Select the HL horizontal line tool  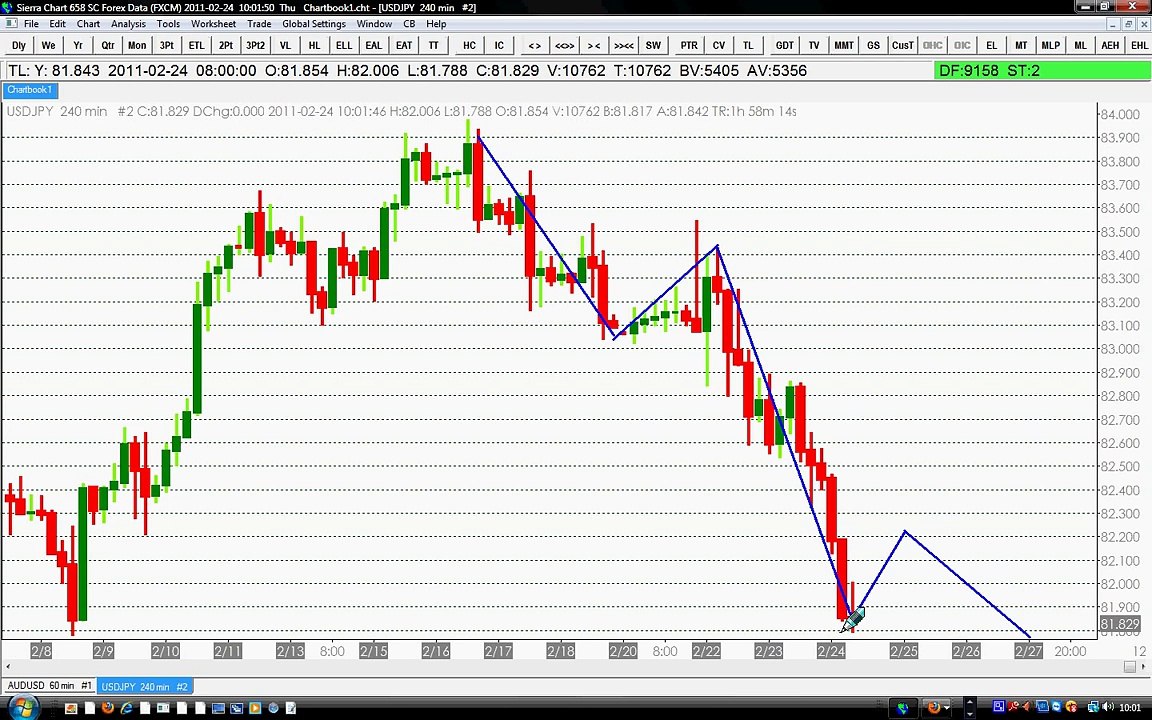click(x=314, y=46)
